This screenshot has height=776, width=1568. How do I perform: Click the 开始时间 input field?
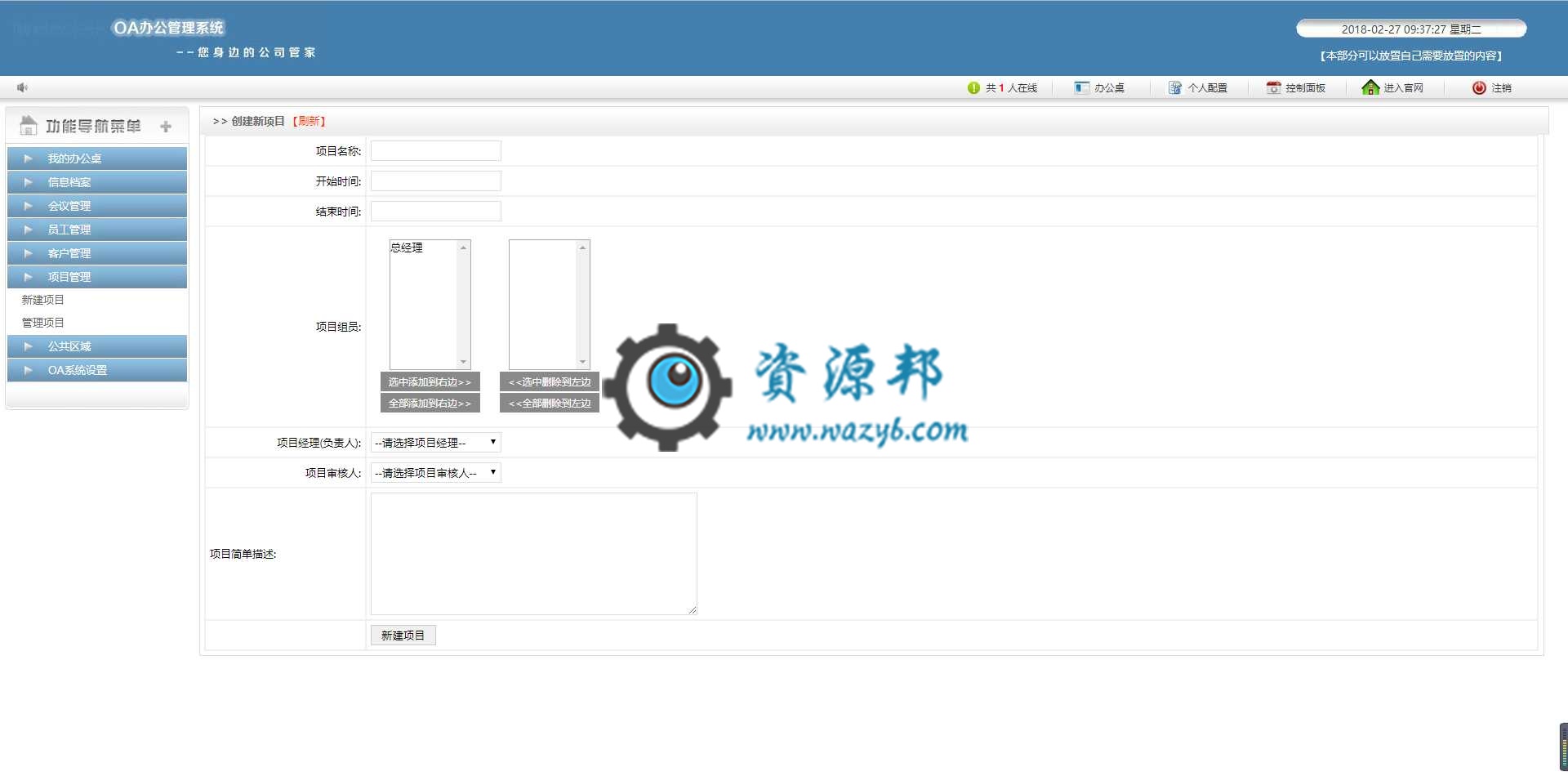[x=436, y=181]
